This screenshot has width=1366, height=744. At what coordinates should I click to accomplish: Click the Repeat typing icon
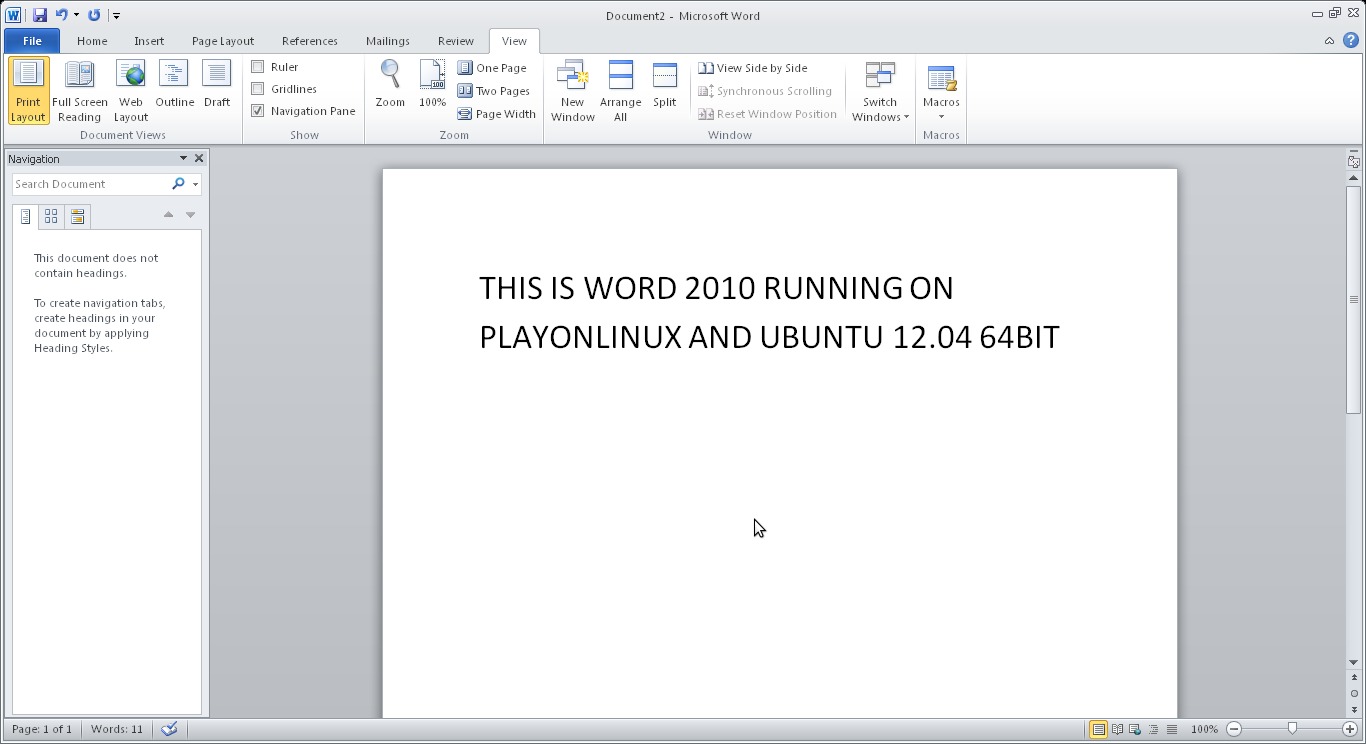[94, 15]
